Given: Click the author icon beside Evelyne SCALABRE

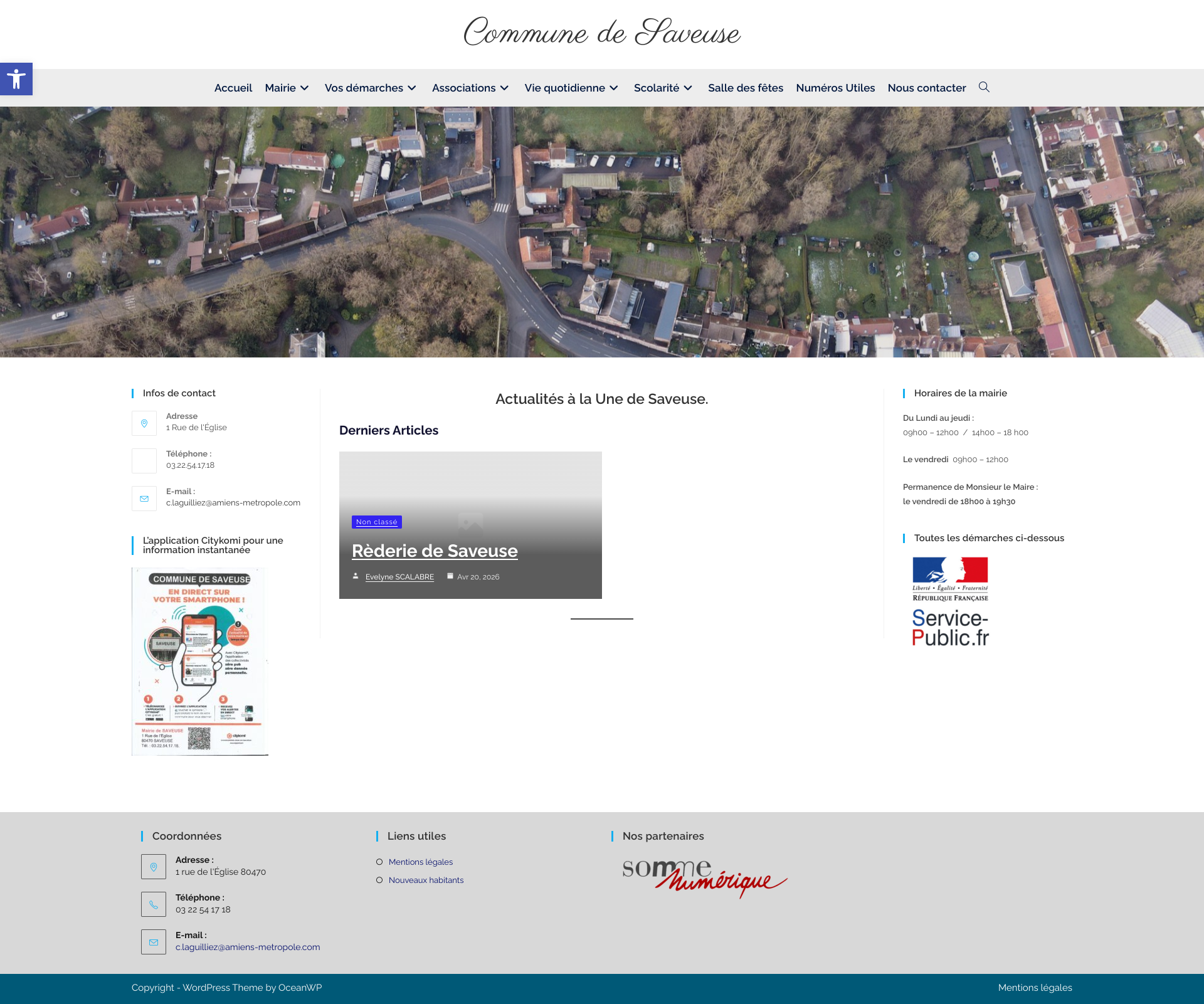Looking at the screenshot, I should pyautogui.click(x=356, y=576).
